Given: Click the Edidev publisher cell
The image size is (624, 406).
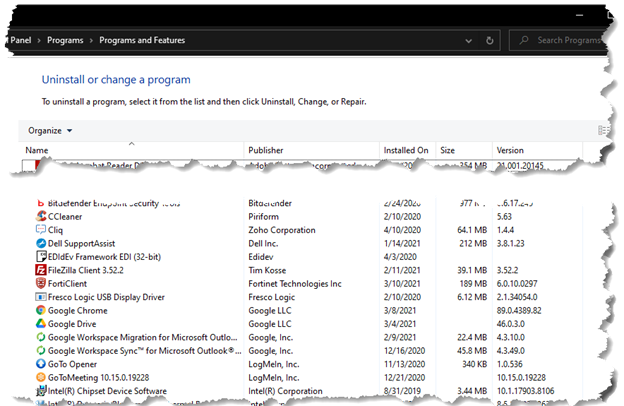Looking at the screenshot, I should [261, 257].
